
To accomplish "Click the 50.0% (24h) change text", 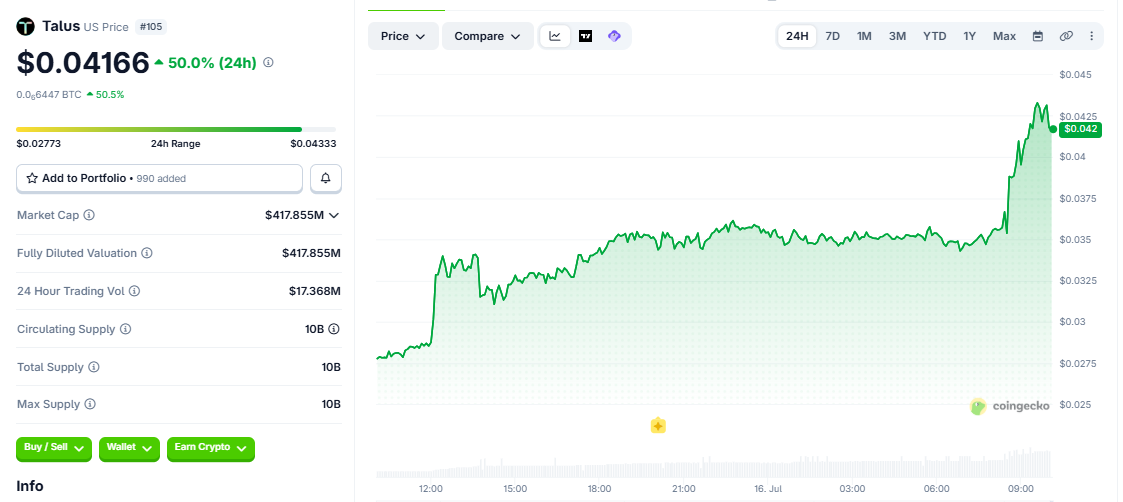I will pos(211,62).
